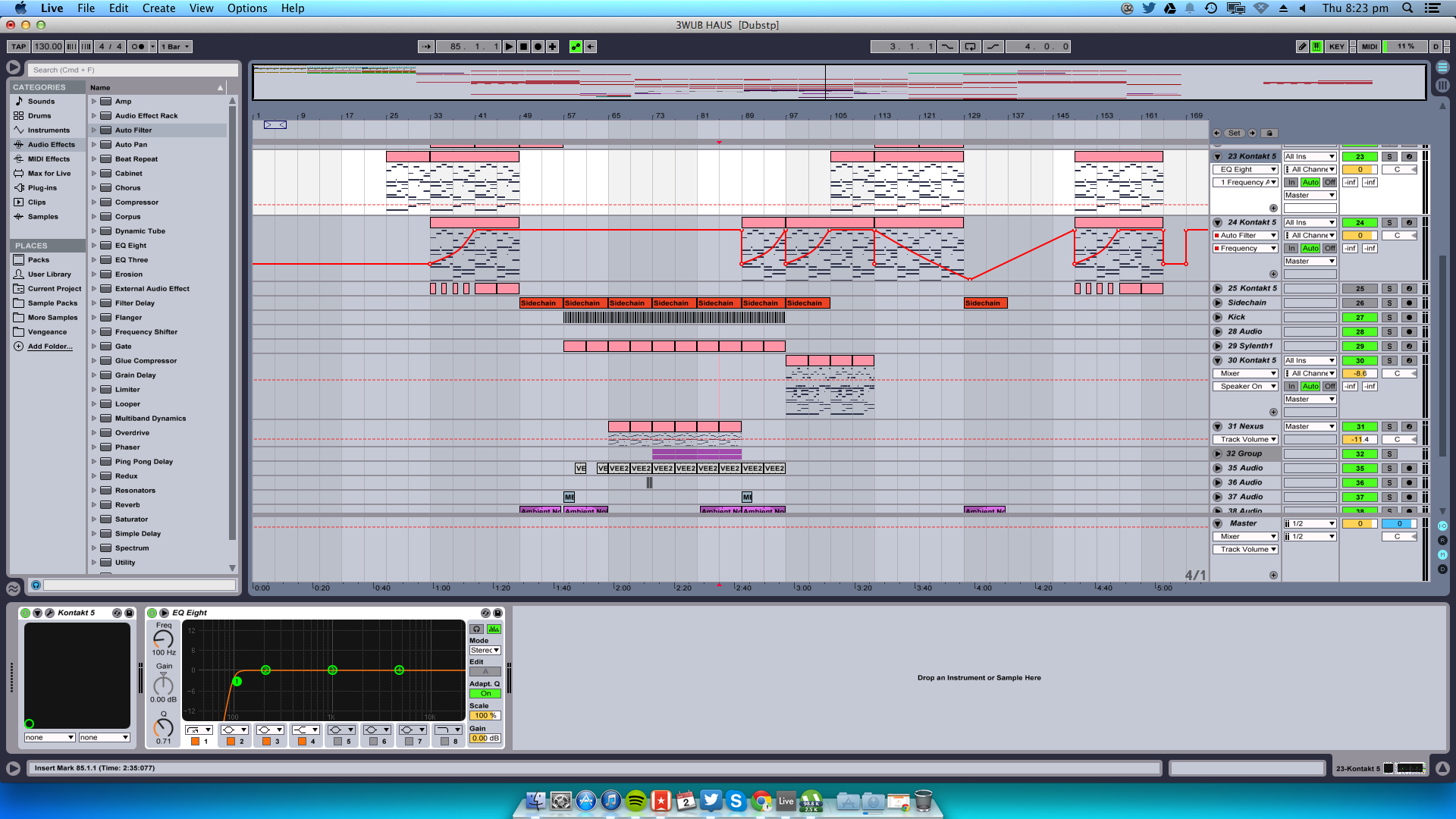Turn off Adaptive Q in EQ Eight
The height and width of the screenshot is (819, 1456).
point(485,694)
